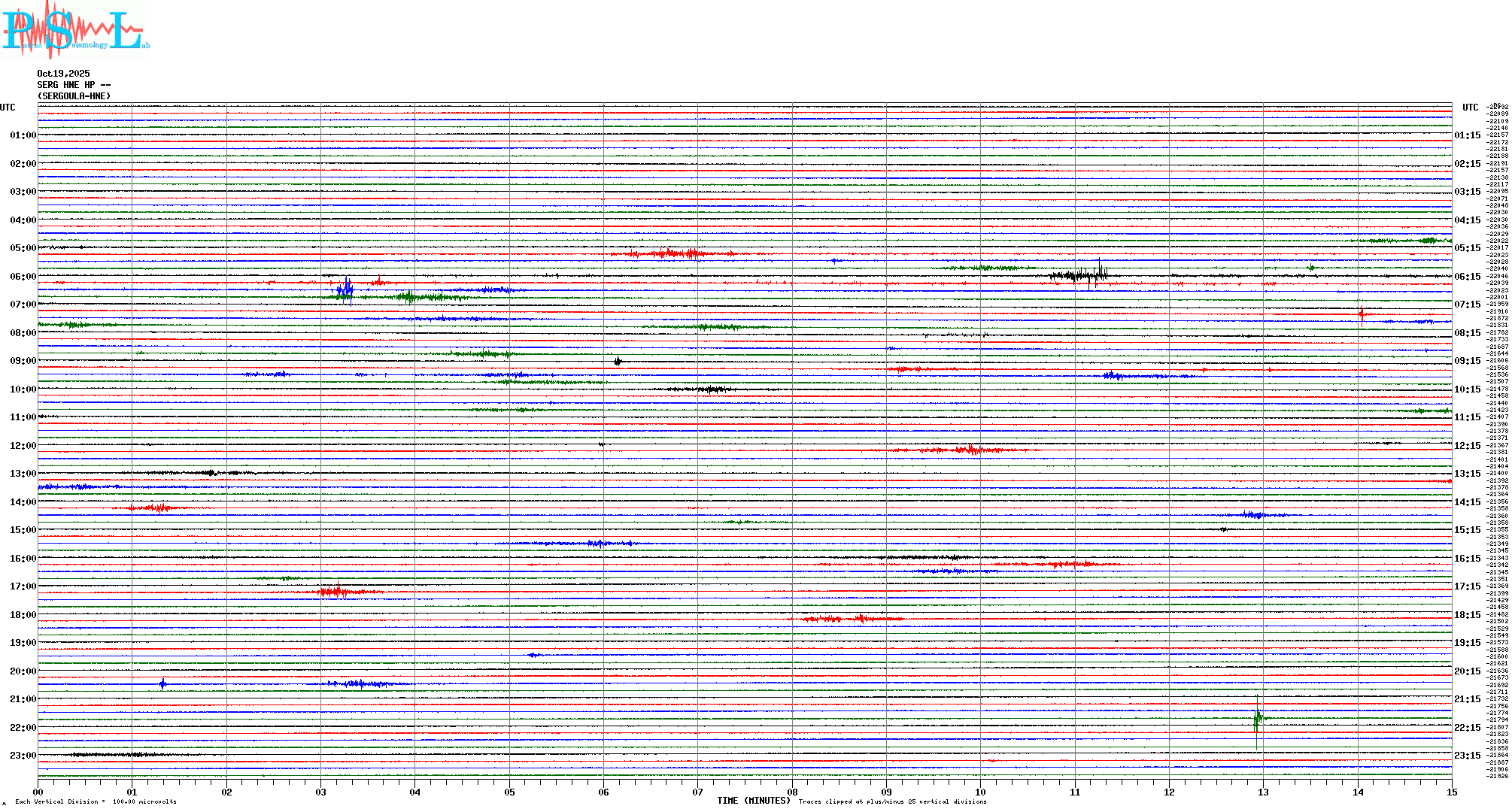Click the red spike near 07:15 row

[1361, 314]
